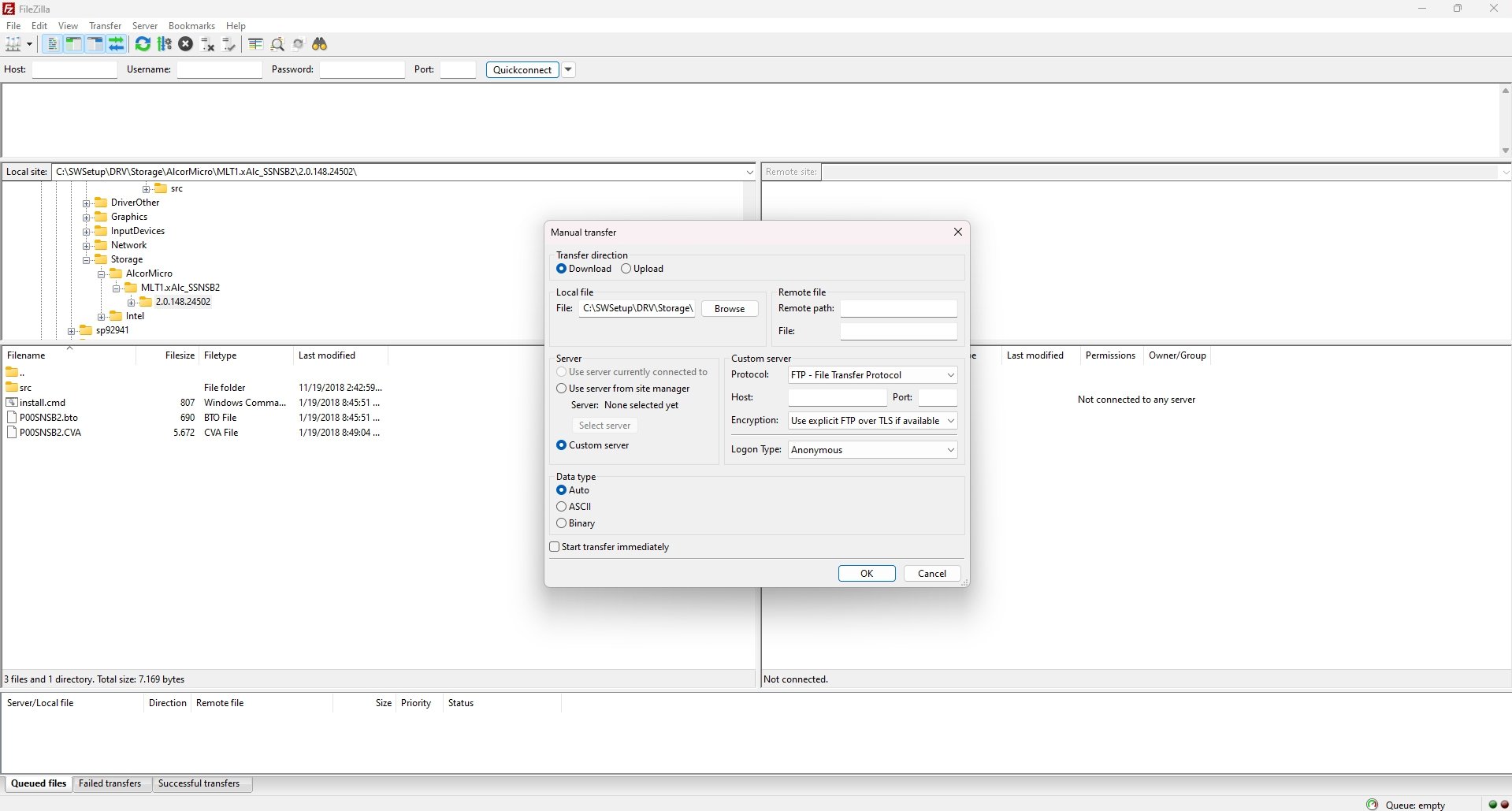Click the Quickconnect button
1512x811 pixels.
pos(522,70)
